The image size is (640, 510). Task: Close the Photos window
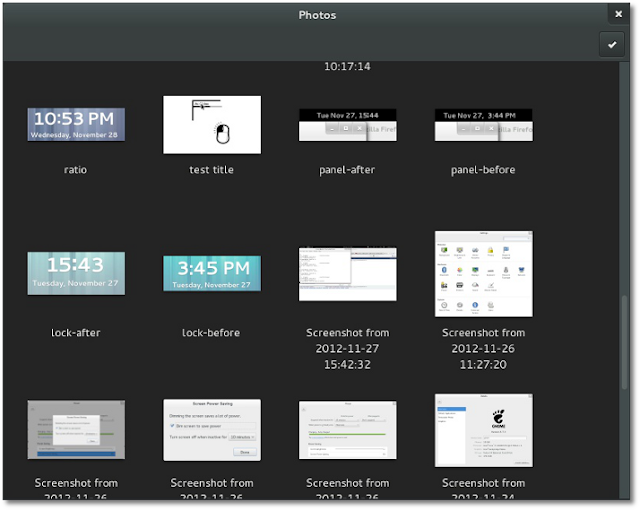(x=618, y=14)
